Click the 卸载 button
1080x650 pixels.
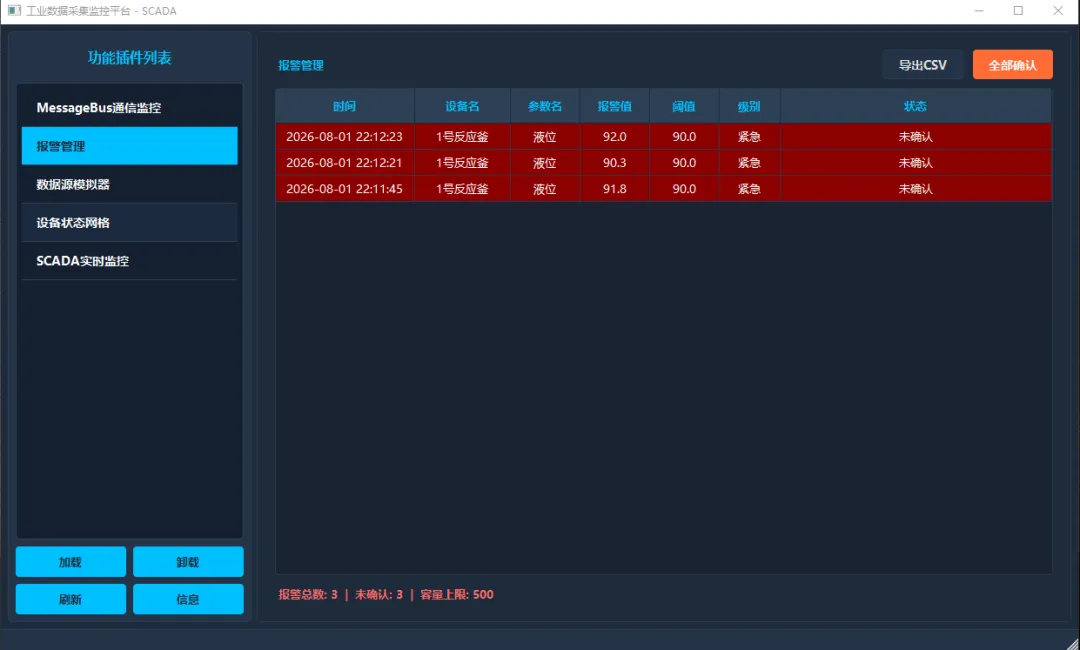click(188, 562)
